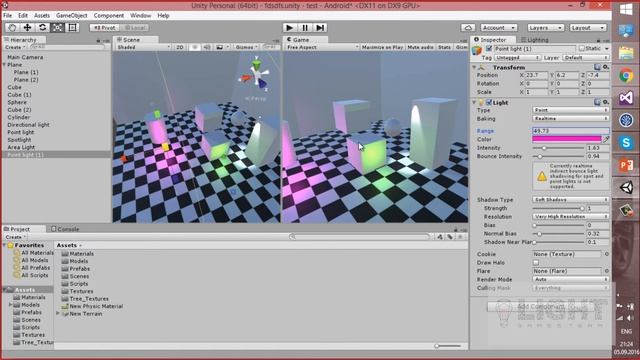Open the Render Mode dropdown
The image size is (640, 360).
point(571,279)
